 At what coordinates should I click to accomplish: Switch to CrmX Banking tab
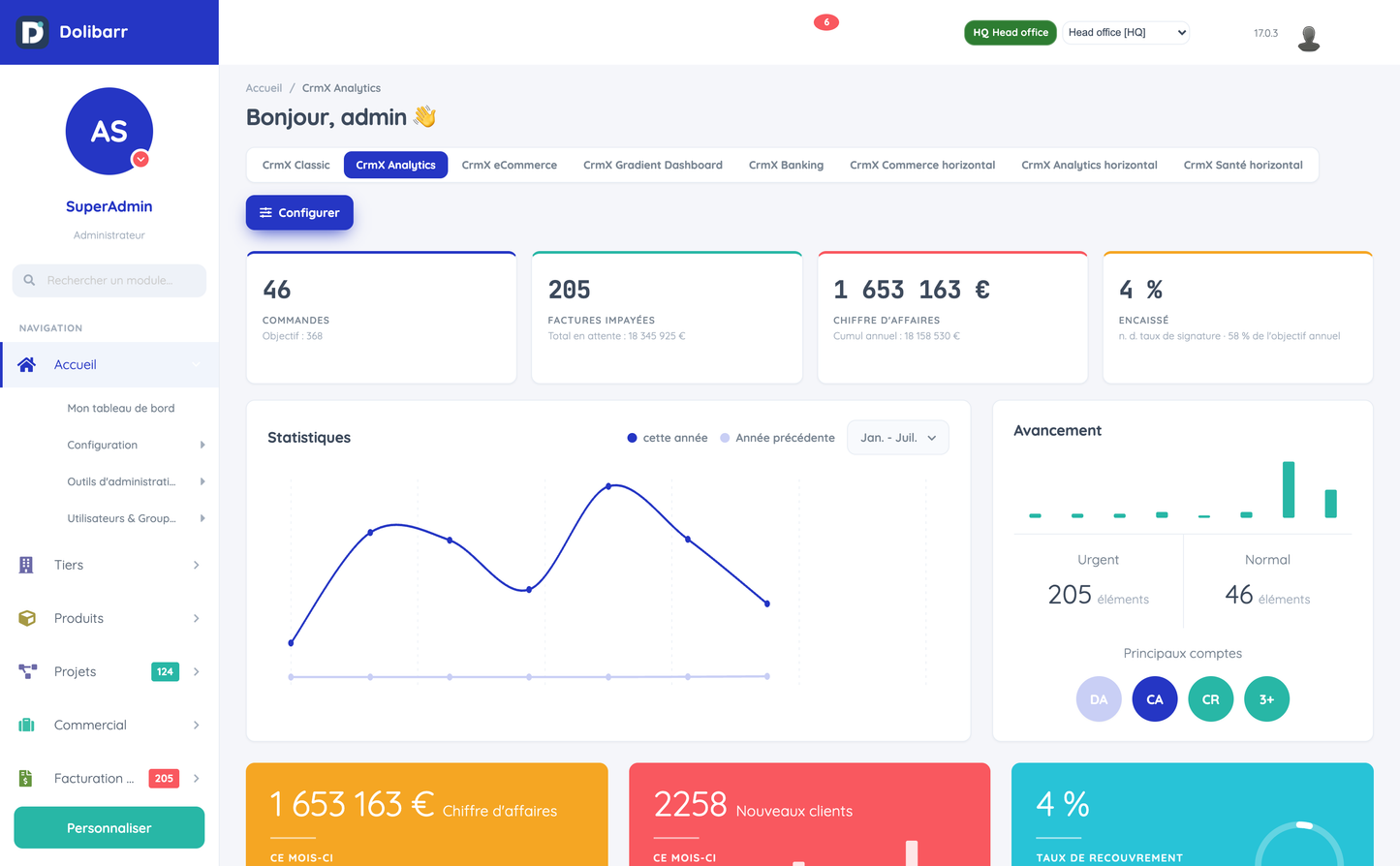coord(786,165)
